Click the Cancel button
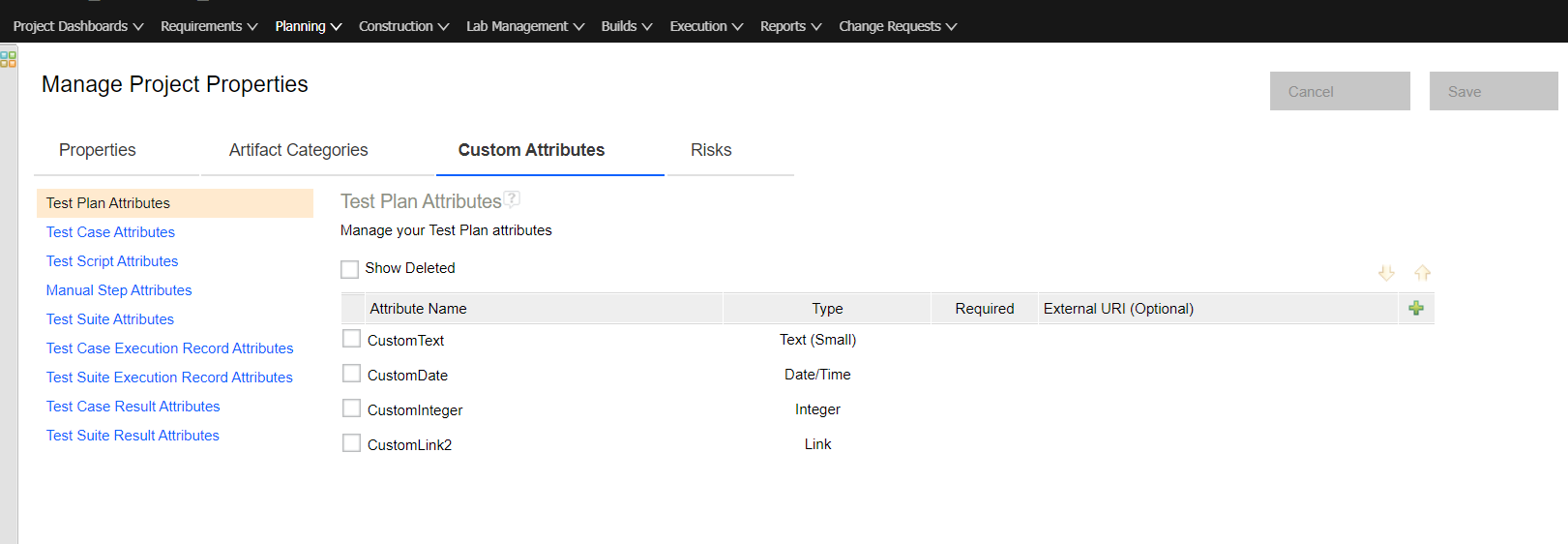Viewport: 1568px width, 544px height. [x=1339, y=91]
